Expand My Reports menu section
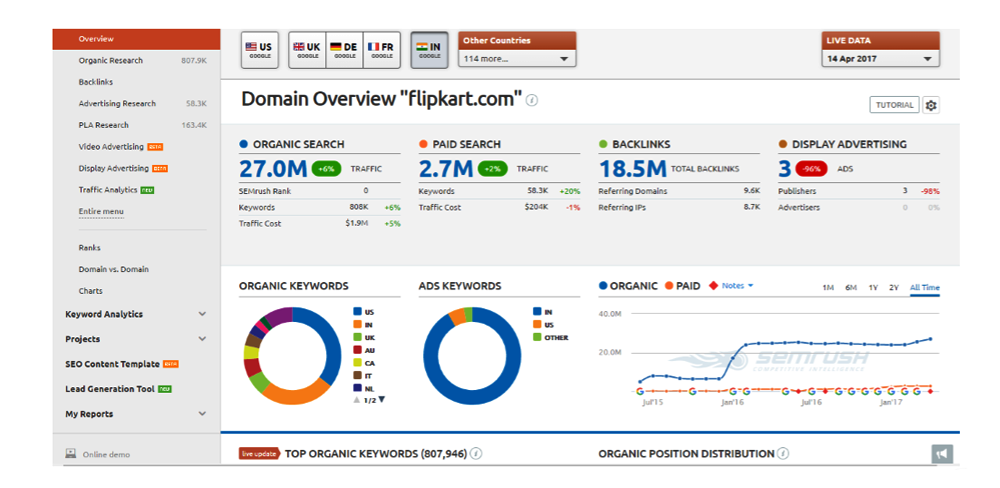Viewport: 1000px width, 488px height. click(x=136, y=414)
